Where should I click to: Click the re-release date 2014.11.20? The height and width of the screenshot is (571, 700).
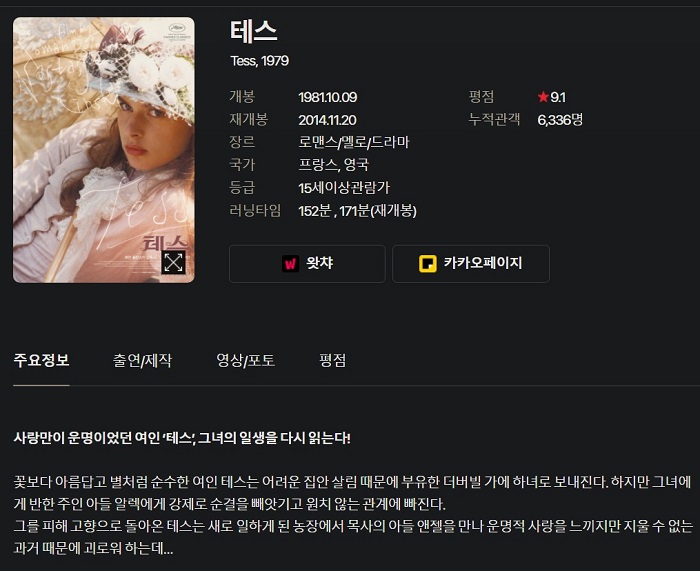click(327, 120)
